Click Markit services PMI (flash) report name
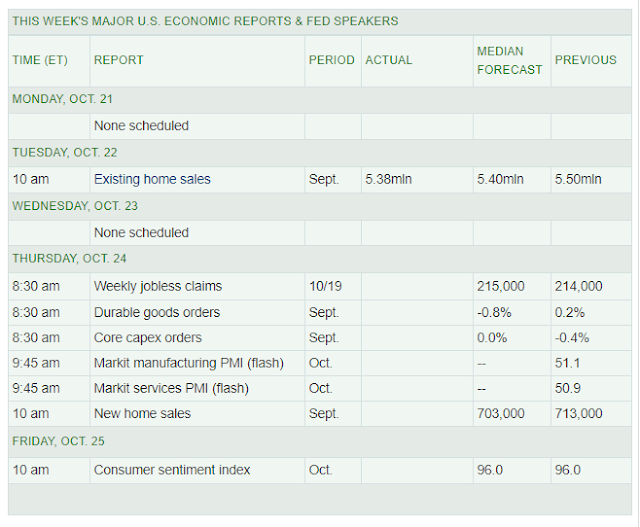The width and height of the screenshot is (640, 527). (x=171, y=388)
